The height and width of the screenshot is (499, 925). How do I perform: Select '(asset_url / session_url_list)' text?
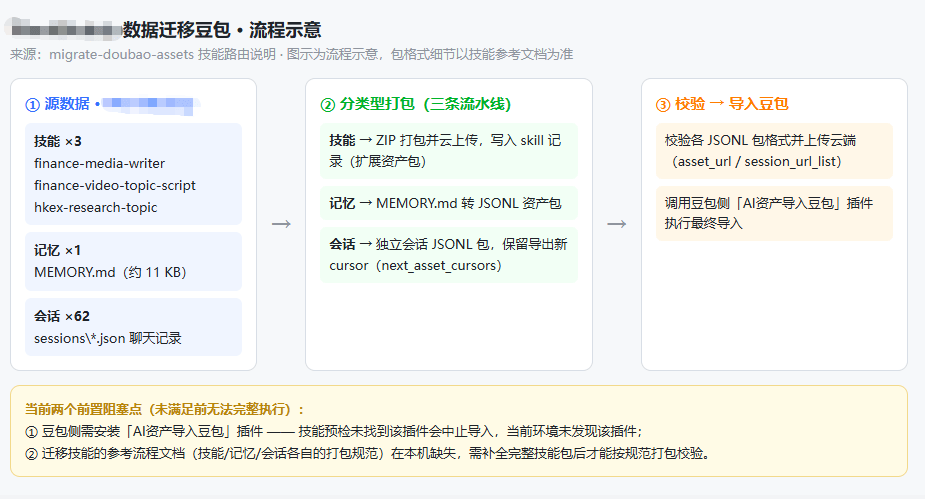coord(756,162)
